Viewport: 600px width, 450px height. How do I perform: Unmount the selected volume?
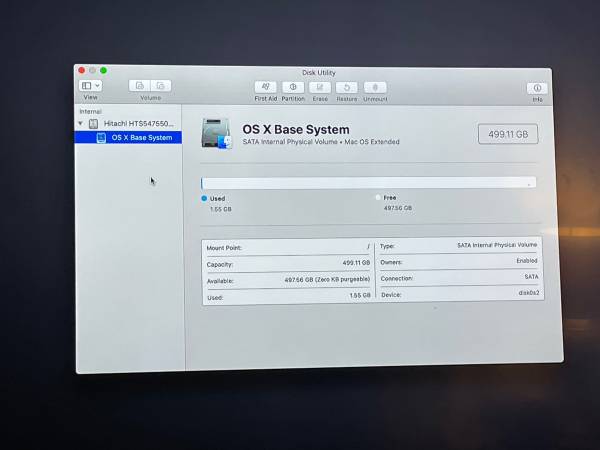click(x=375, y=88)
